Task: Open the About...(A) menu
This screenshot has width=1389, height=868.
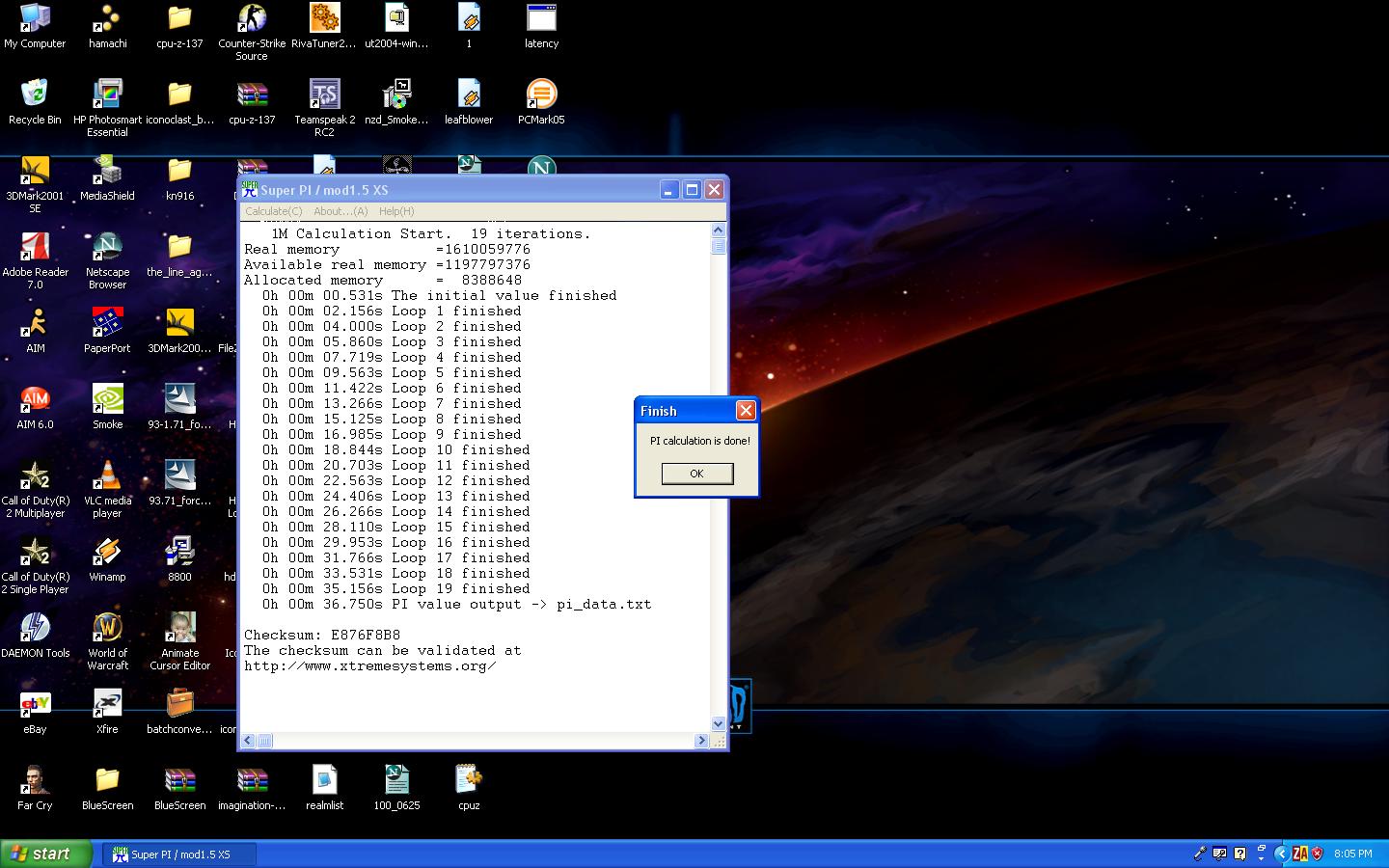Action: pos(340,211)
